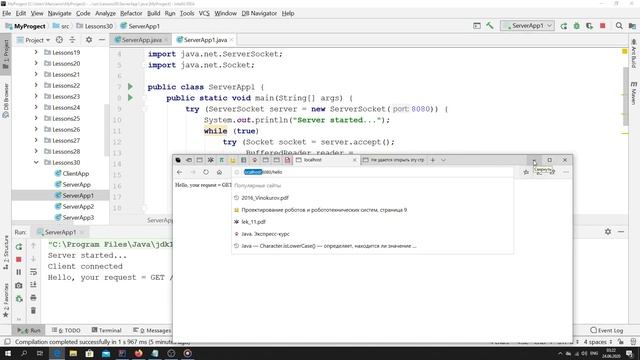Go back in the browser window
This screenshot has height=360, width=640.
click(180, 172)
